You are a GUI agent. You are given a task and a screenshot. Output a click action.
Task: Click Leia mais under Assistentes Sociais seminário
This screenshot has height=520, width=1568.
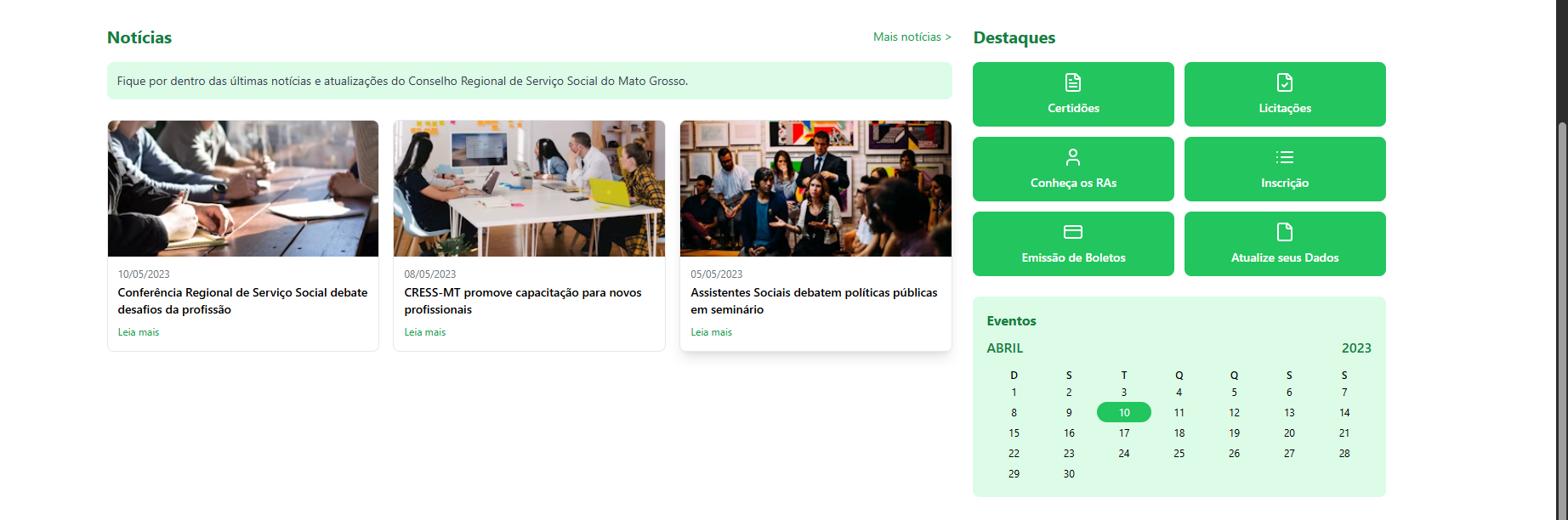712,332
